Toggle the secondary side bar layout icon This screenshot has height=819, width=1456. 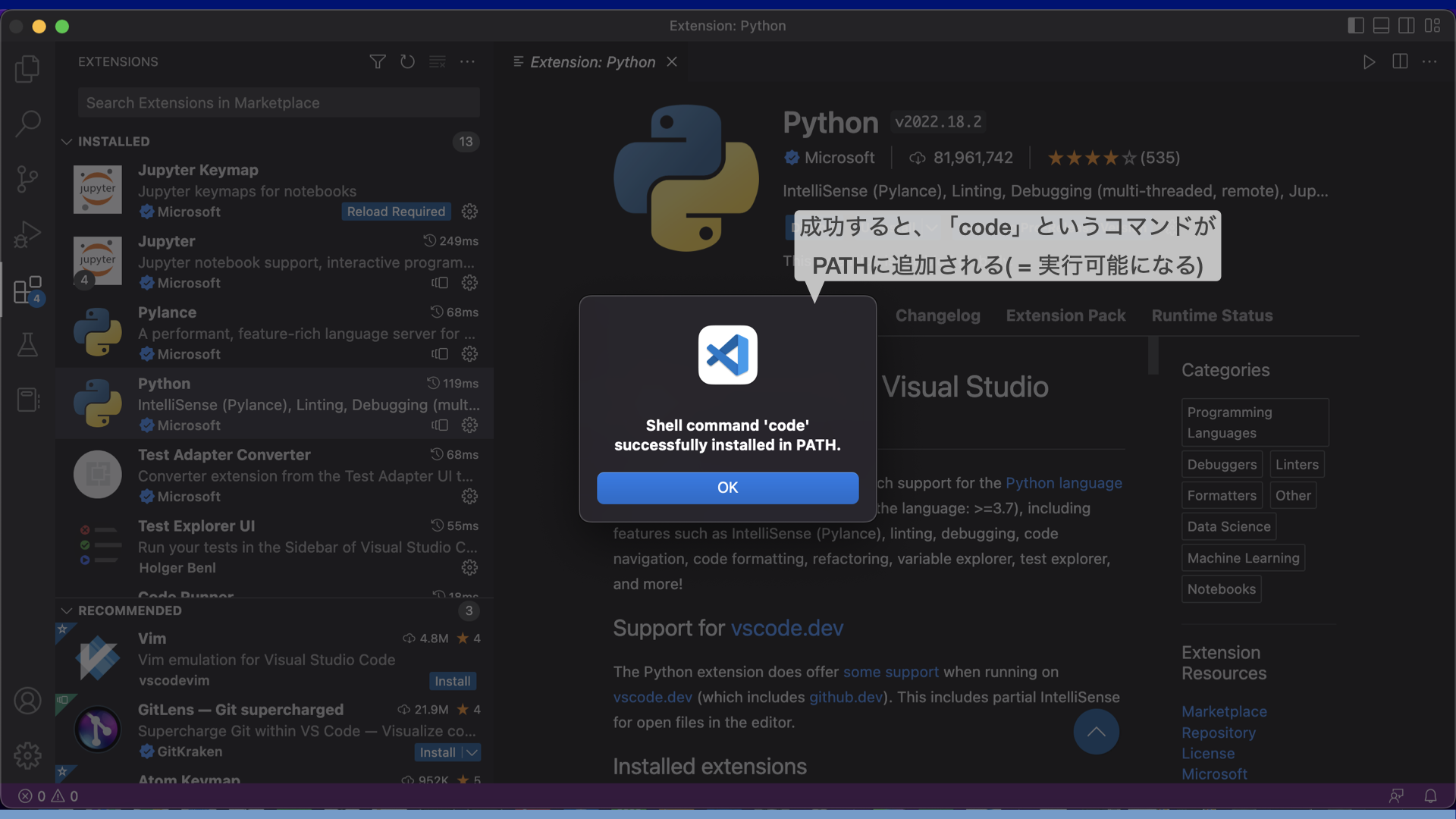click(1406, 26)
